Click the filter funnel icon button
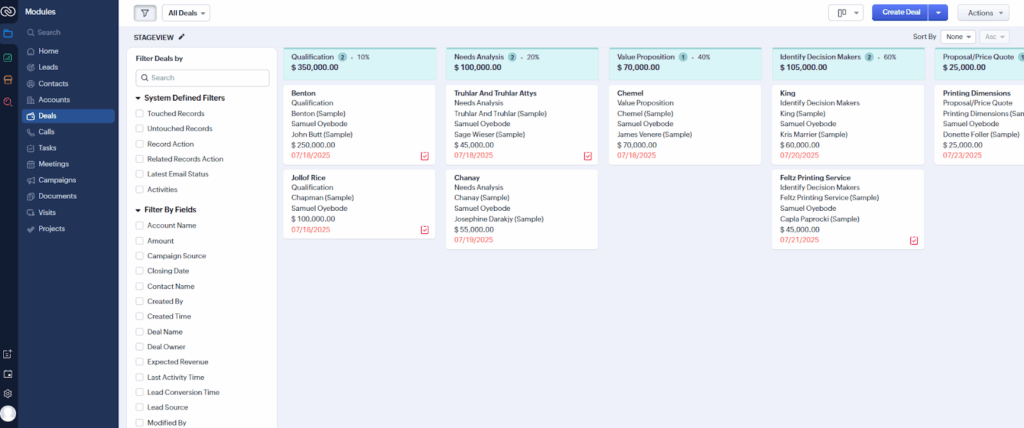 point(144,13)
